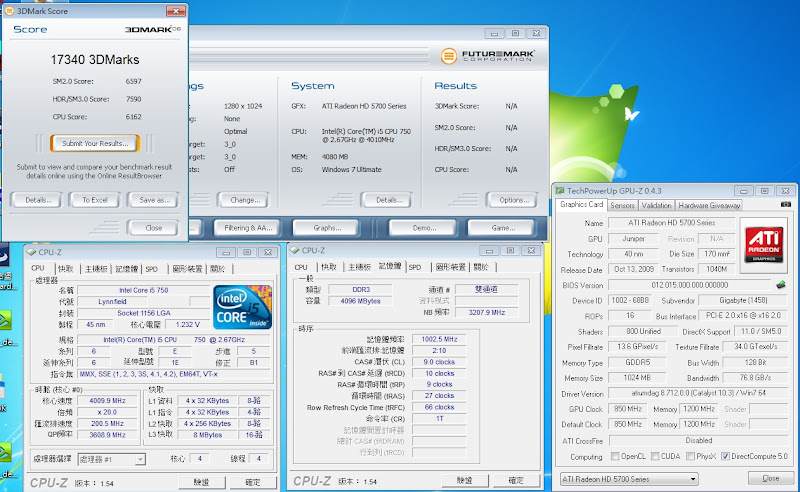Click the 4096 MBytes memory size value
Image resolution: width=800 pixels, height=492 pixels.
[360, 301]
